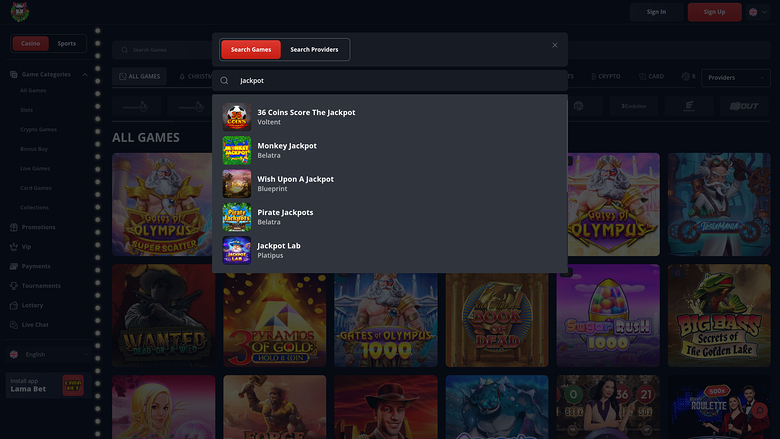780x439 pixels.
Task: Click the Promotions gift icon
Action: tap(14, 227)
